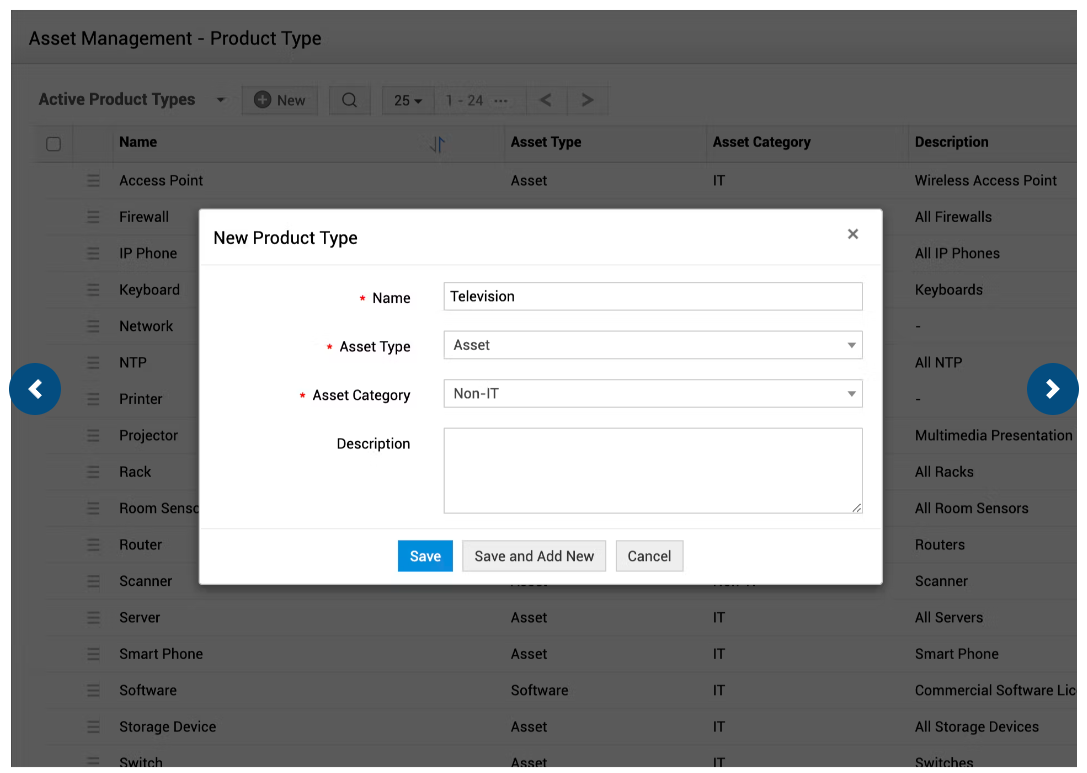Expand the Asset Category dropdown
Screen dimensions: 1087x773
(652, 394)
